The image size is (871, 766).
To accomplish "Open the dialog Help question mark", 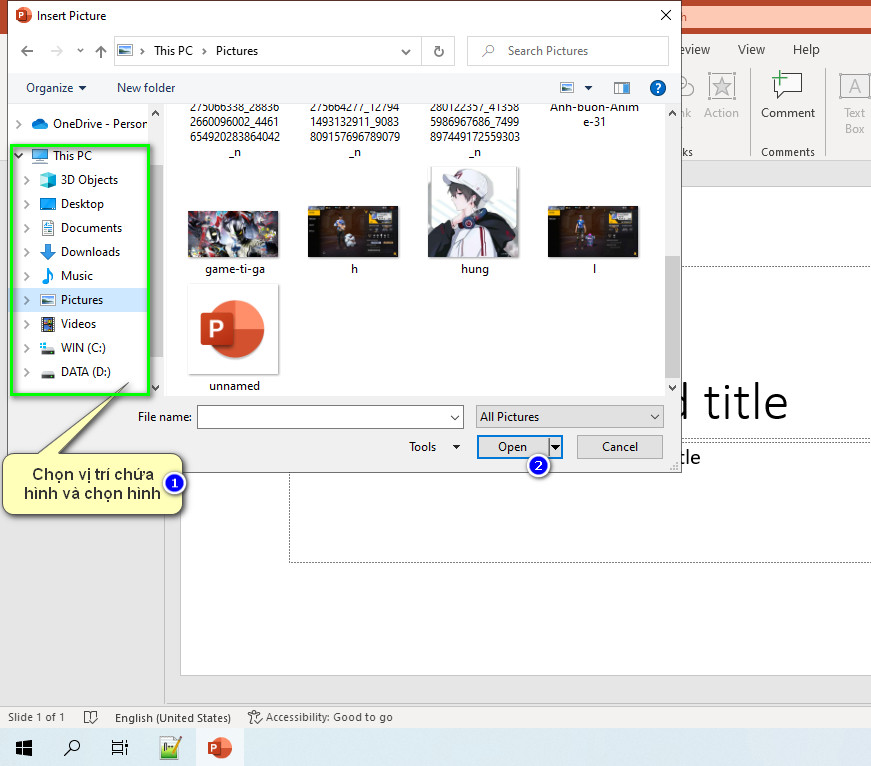I will point(658,88).
